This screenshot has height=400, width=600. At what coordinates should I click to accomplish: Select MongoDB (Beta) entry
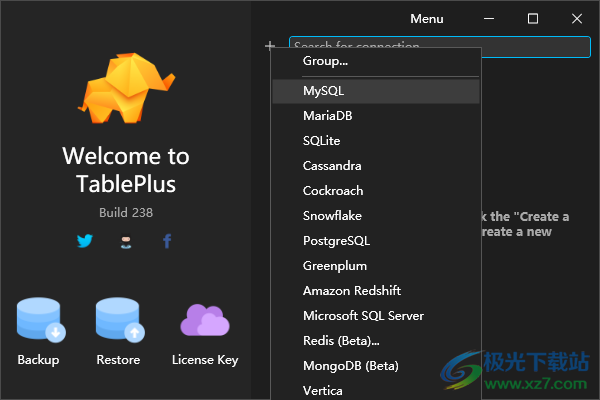click(376, 366)
